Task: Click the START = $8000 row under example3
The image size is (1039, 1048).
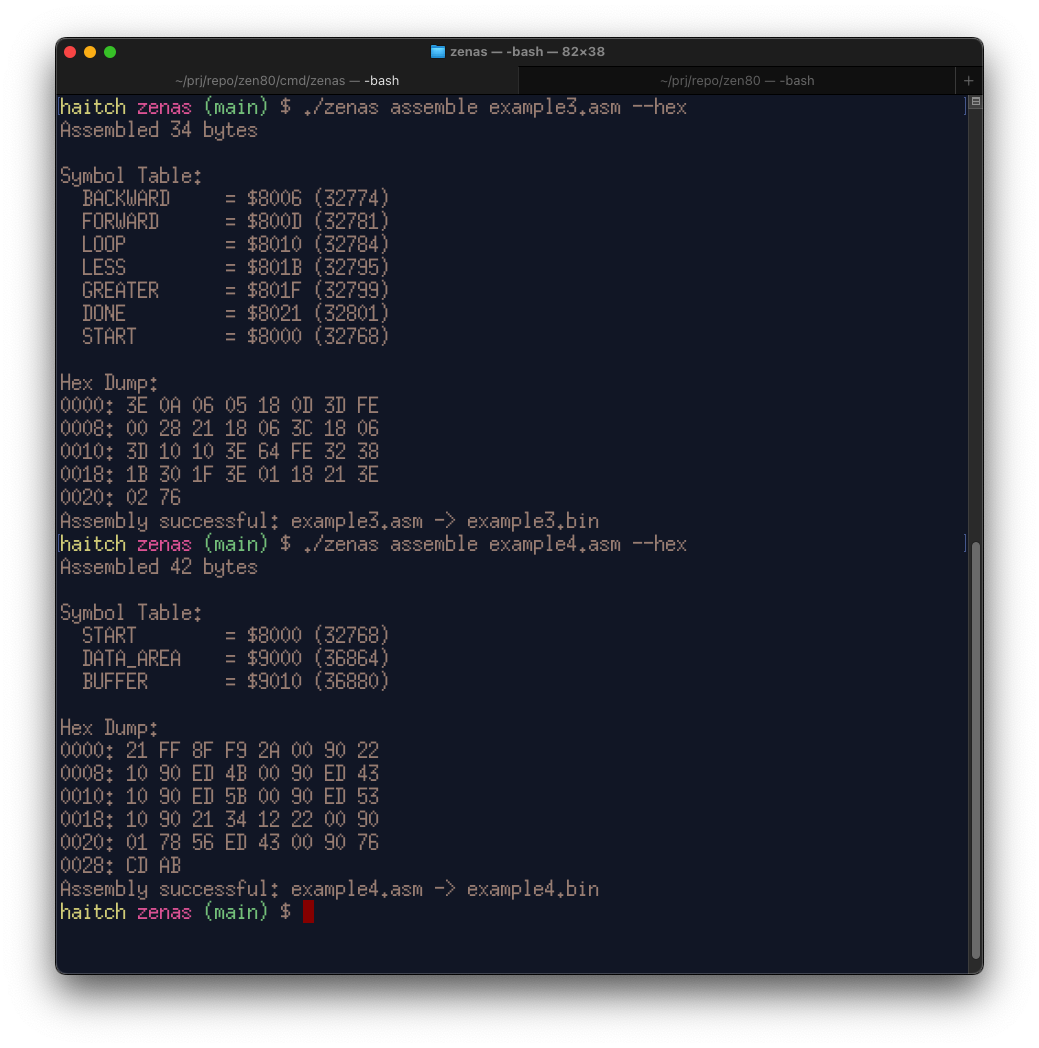Action: coord(235,336)
